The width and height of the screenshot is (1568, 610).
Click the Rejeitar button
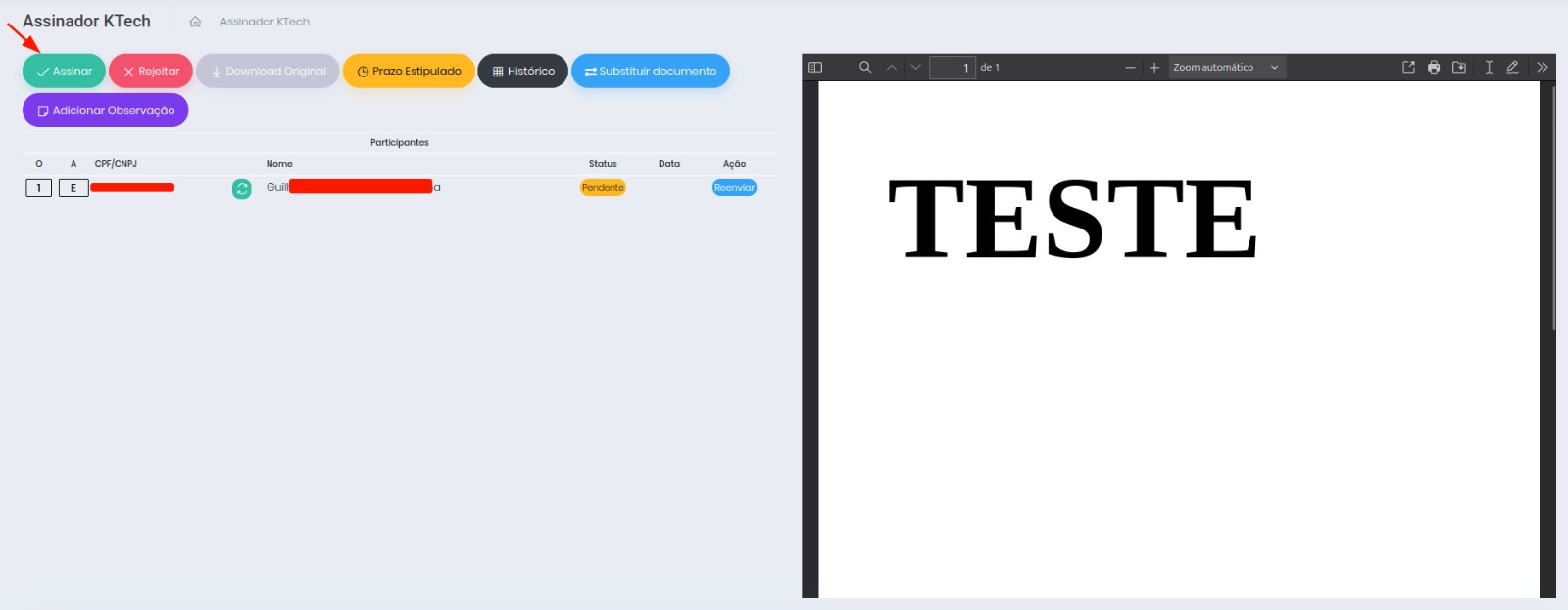click(x=151, y=71)
